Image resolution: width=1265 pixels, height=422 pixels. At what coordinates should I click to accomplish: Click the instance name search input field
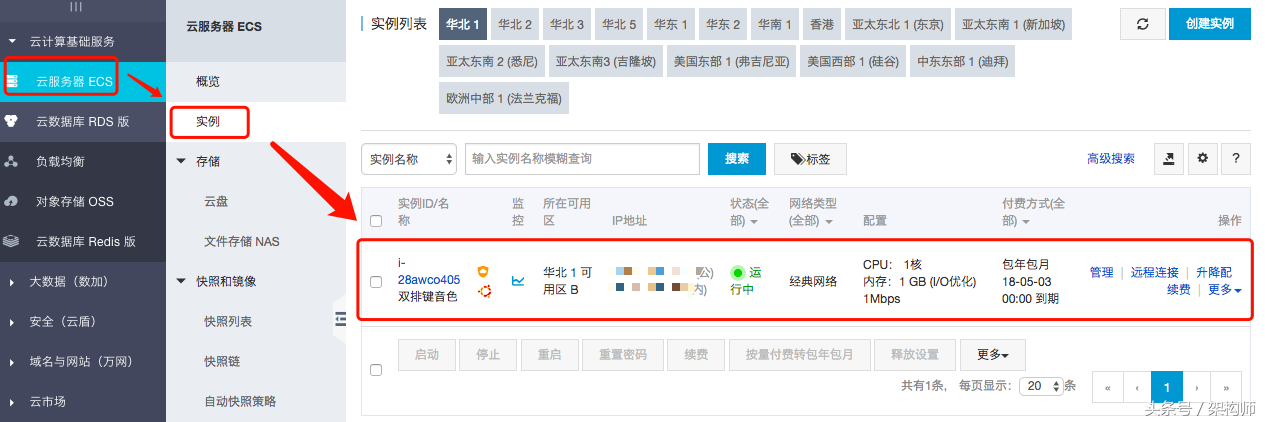pos(582,159)
